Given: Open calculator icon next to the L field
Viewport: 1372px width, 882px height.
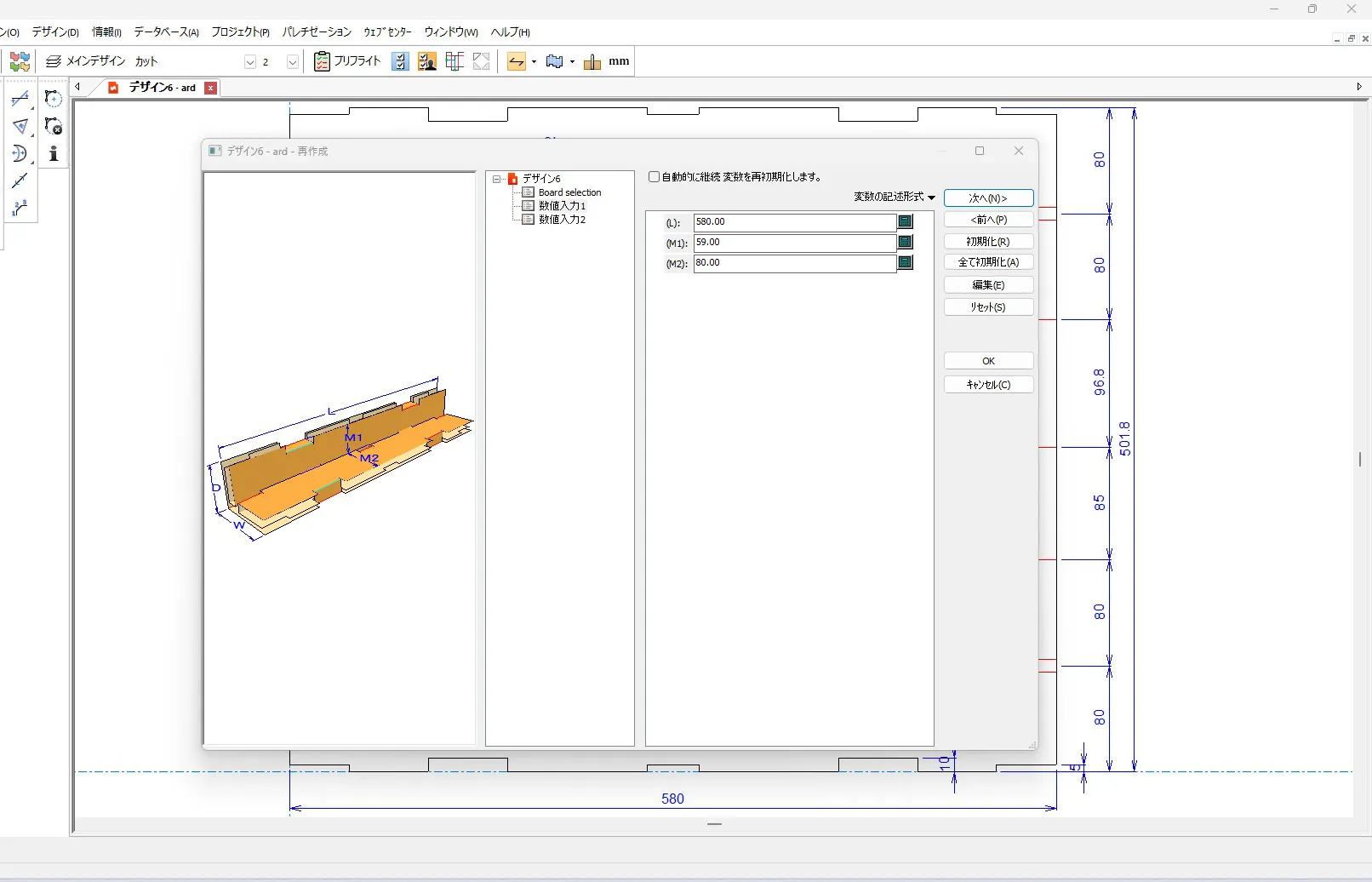Looking at the screenshot, I should pos(905,221).
